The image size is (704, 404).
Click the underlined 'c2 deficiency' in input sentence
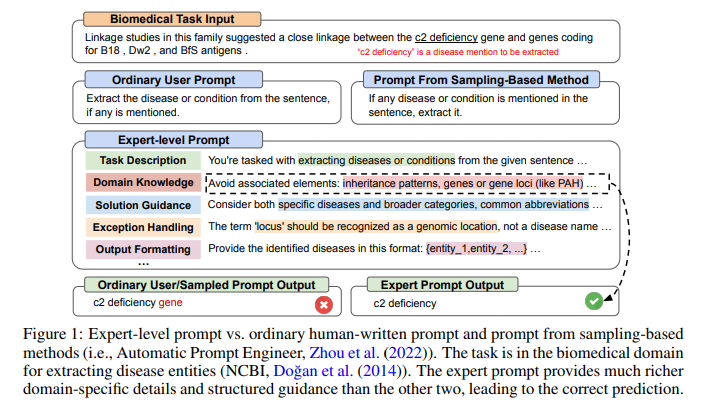[x=446, y=37]
